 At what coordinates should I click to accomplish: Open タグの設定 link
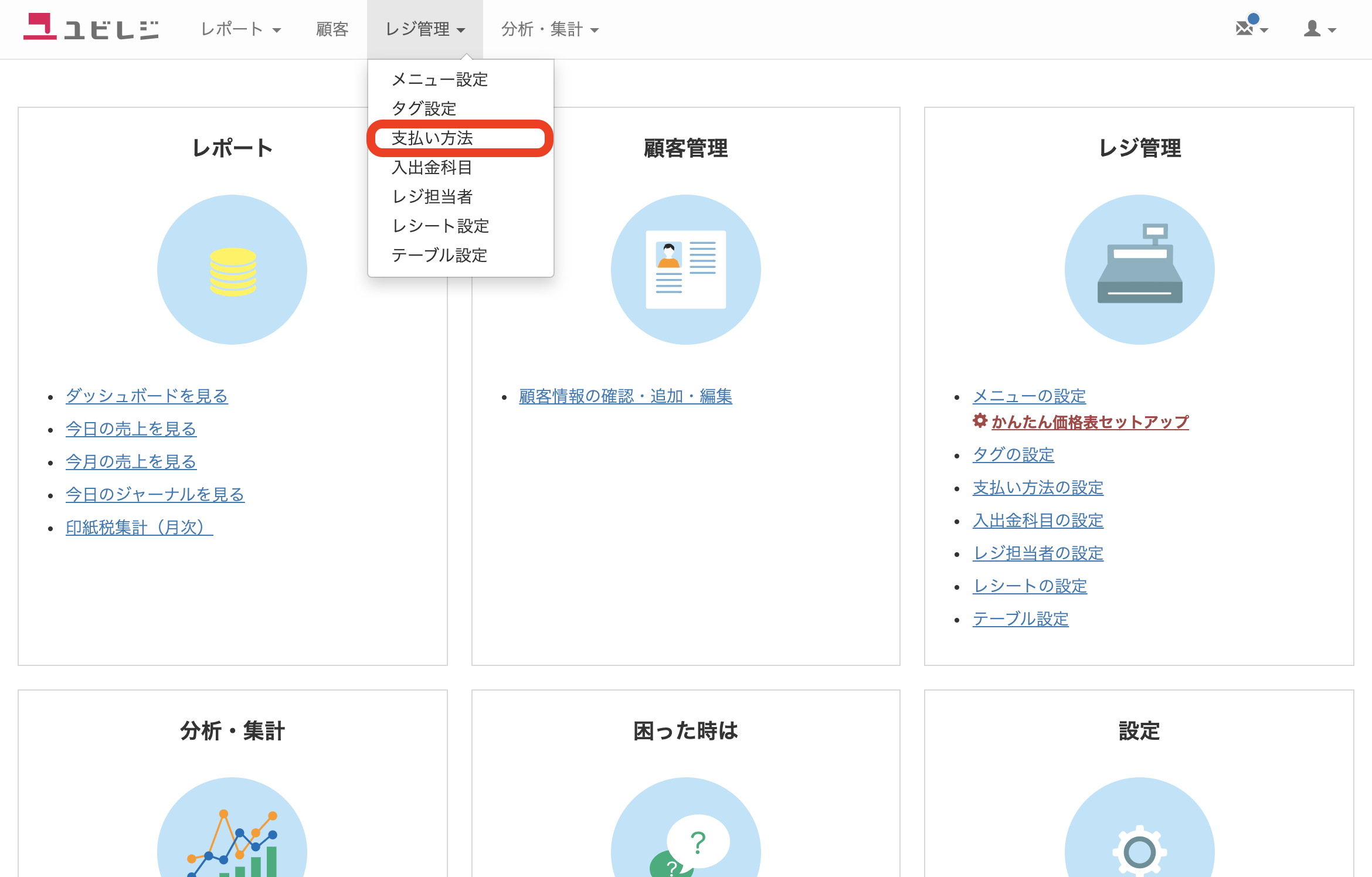click(x=1013, y=455)
